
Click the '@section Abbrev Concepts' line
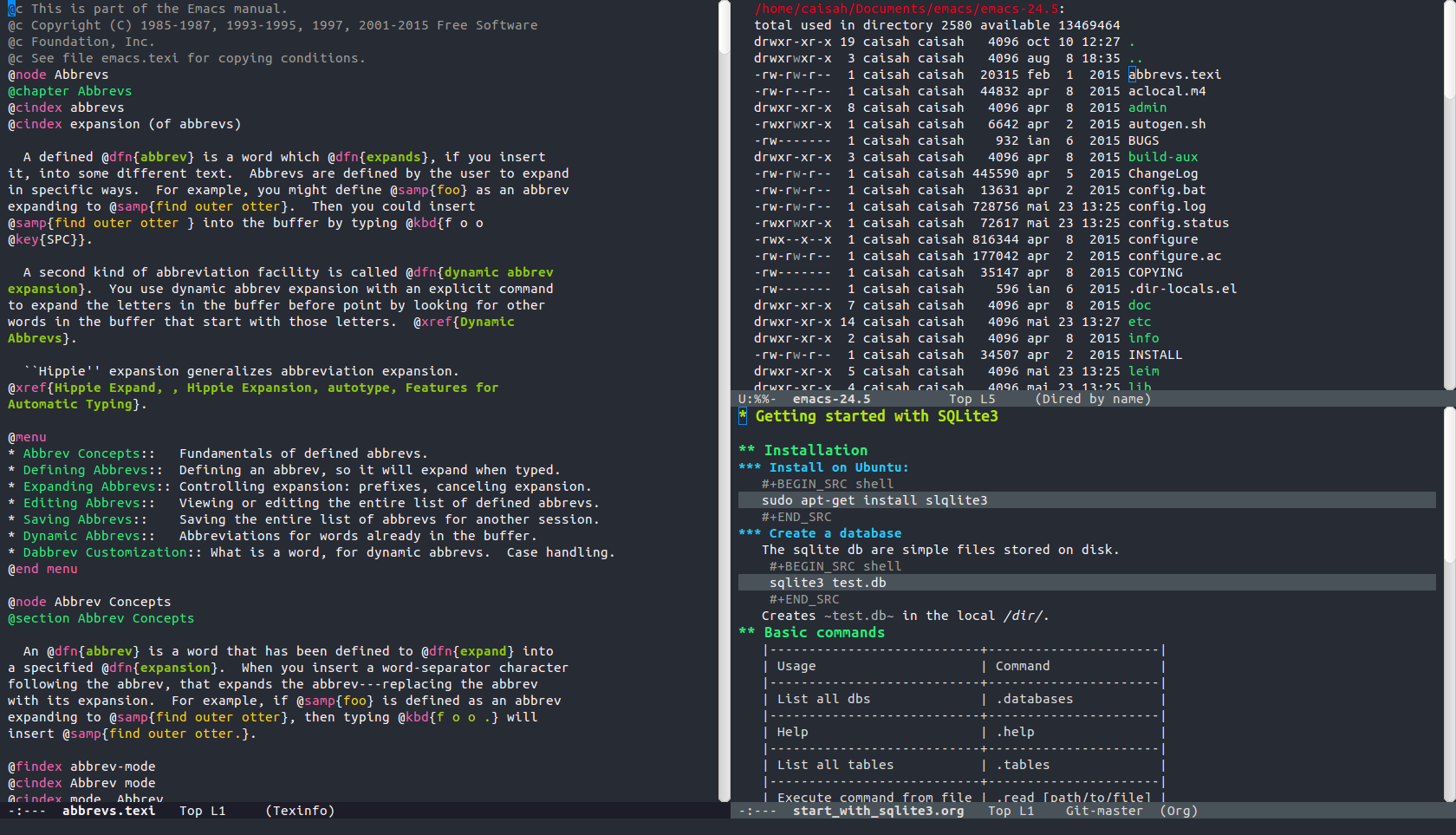click(x=101, y=618)
